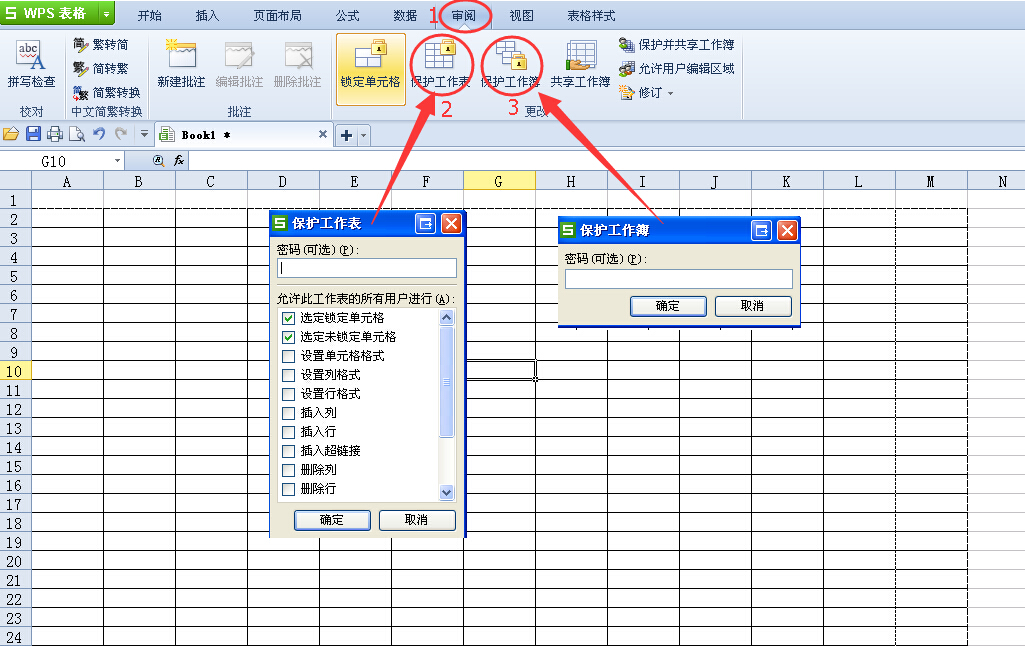The image size is (1025, 646).
Task: Open the dropdown beside new tab plus
Action: tap(363, 135)
